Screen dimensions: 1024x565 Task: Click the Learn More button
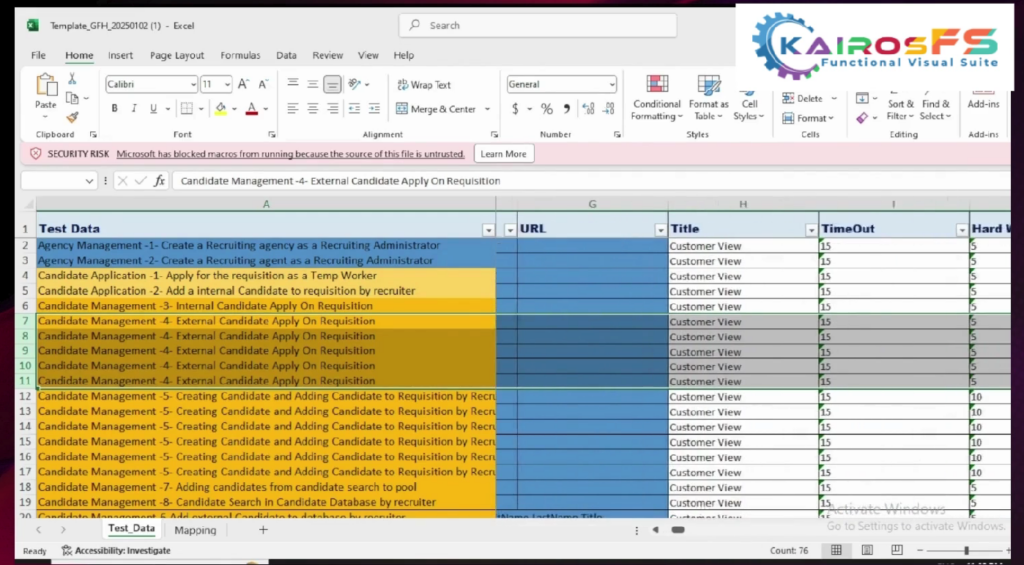click(503, 154)
